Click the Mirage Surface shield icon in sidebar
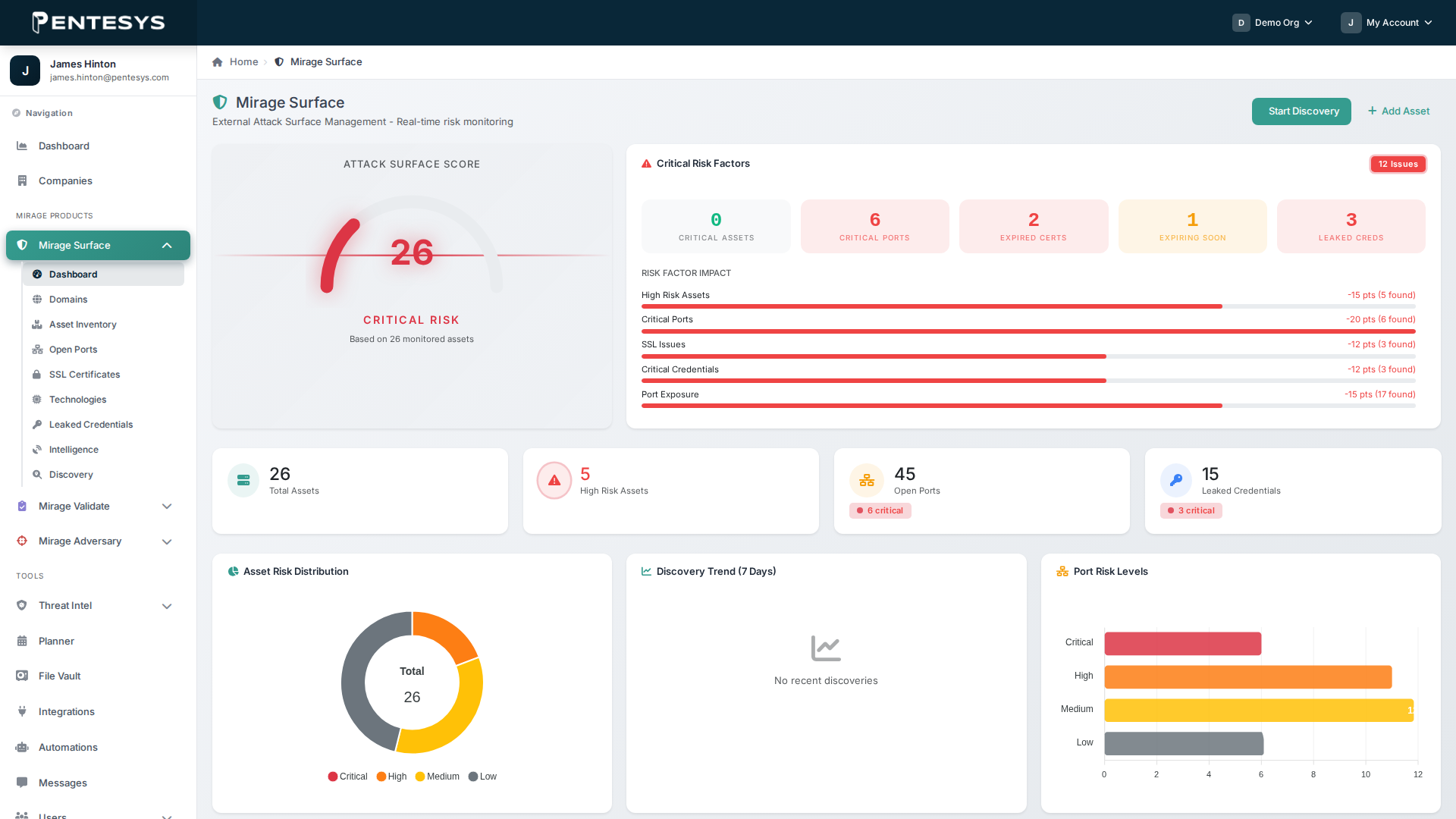This screenshot has width=1456, height=819. click(x=22, y=245)
